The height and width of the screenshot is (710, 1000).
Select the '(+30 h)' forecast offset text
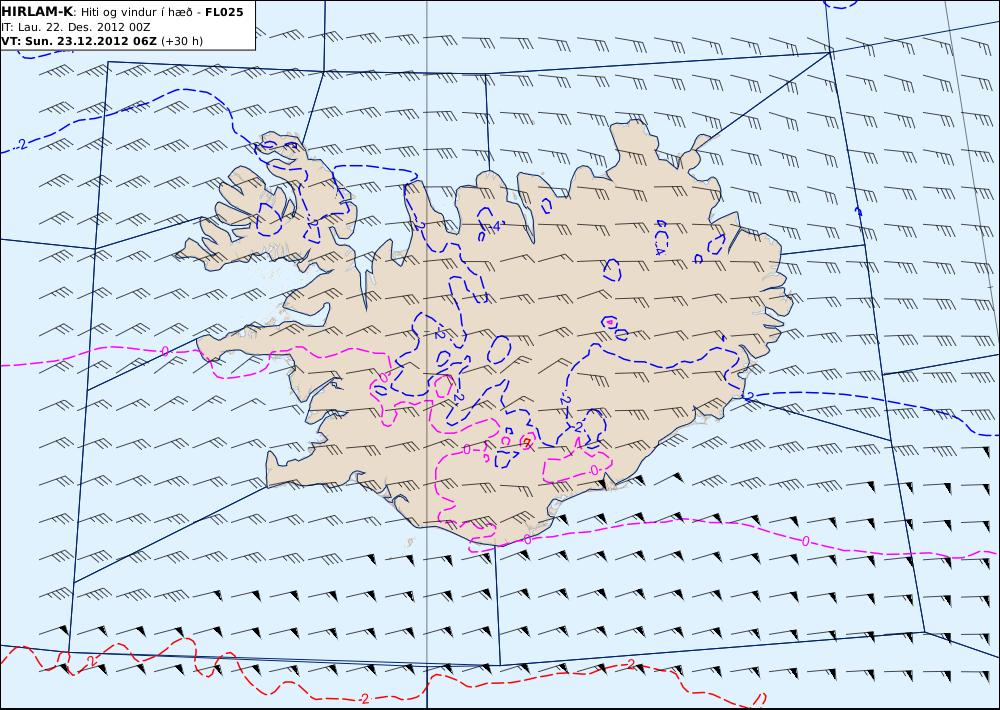[x=182, y=41]
